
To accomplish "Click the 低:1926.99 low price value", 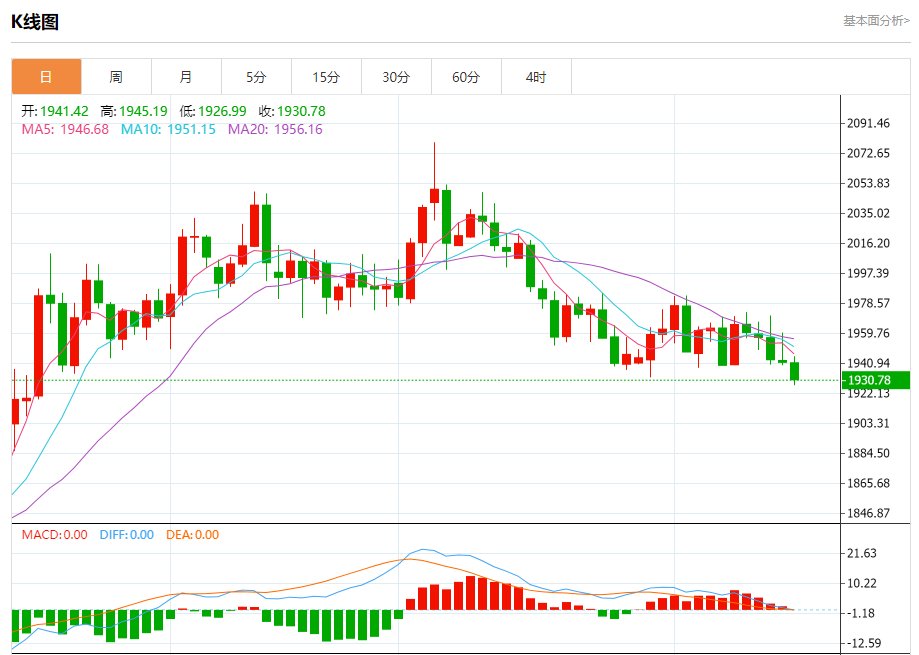I will [213, 111].
